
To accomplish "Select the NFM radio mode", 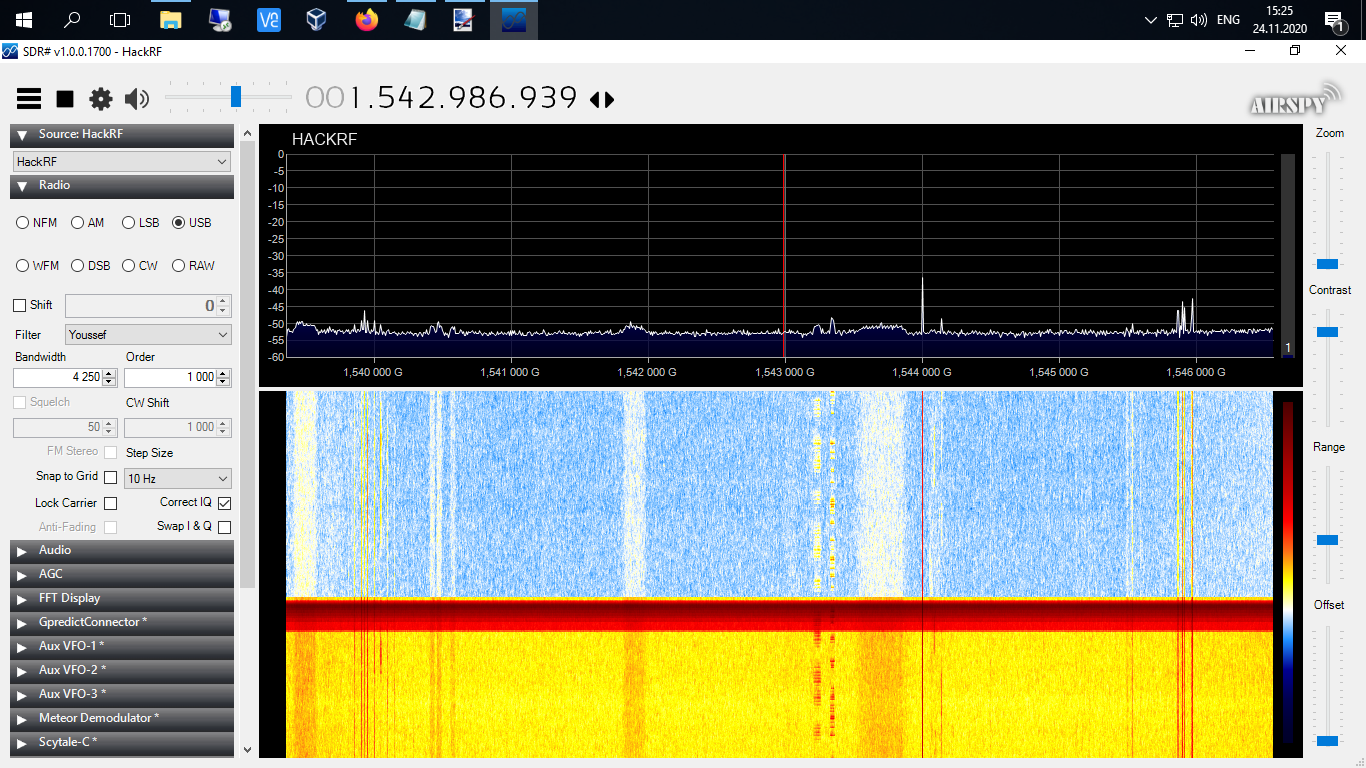I will pos(23,223).
